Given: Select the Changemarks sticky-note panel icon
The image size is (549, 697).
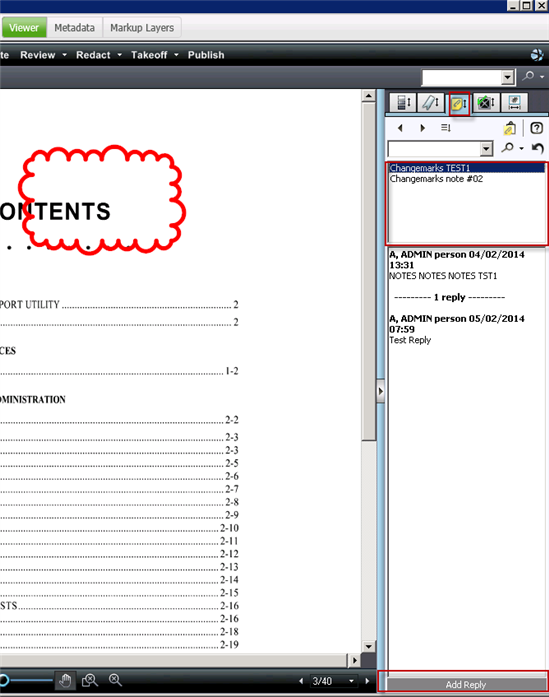Looking at the screenshot, I should click(x=459, y=104).
